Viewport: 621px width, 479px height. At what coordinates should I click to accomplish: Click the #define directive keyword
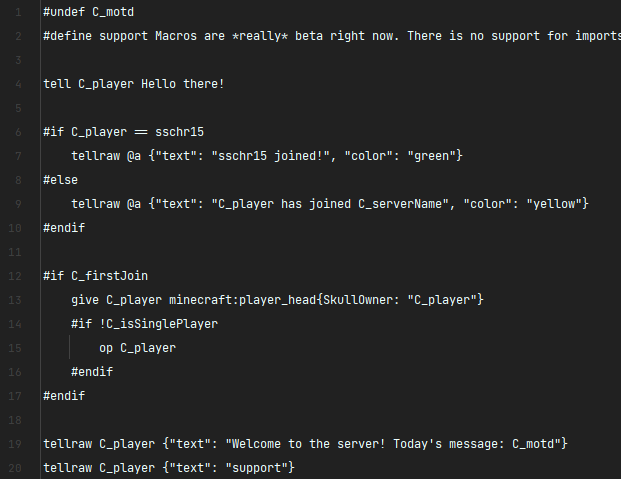[68, 36]
